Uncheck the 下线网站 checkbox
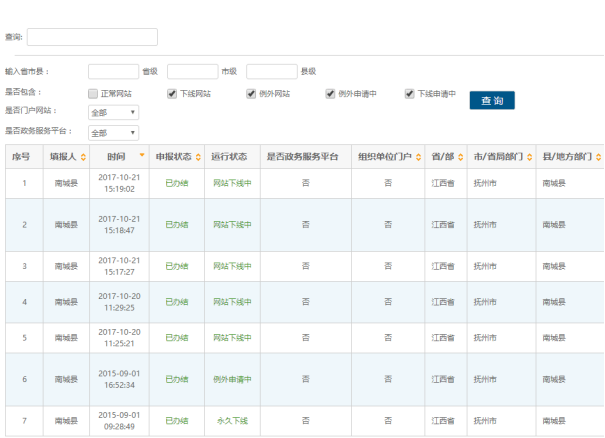Screen dimensions: 605x438 click(172, 94)
